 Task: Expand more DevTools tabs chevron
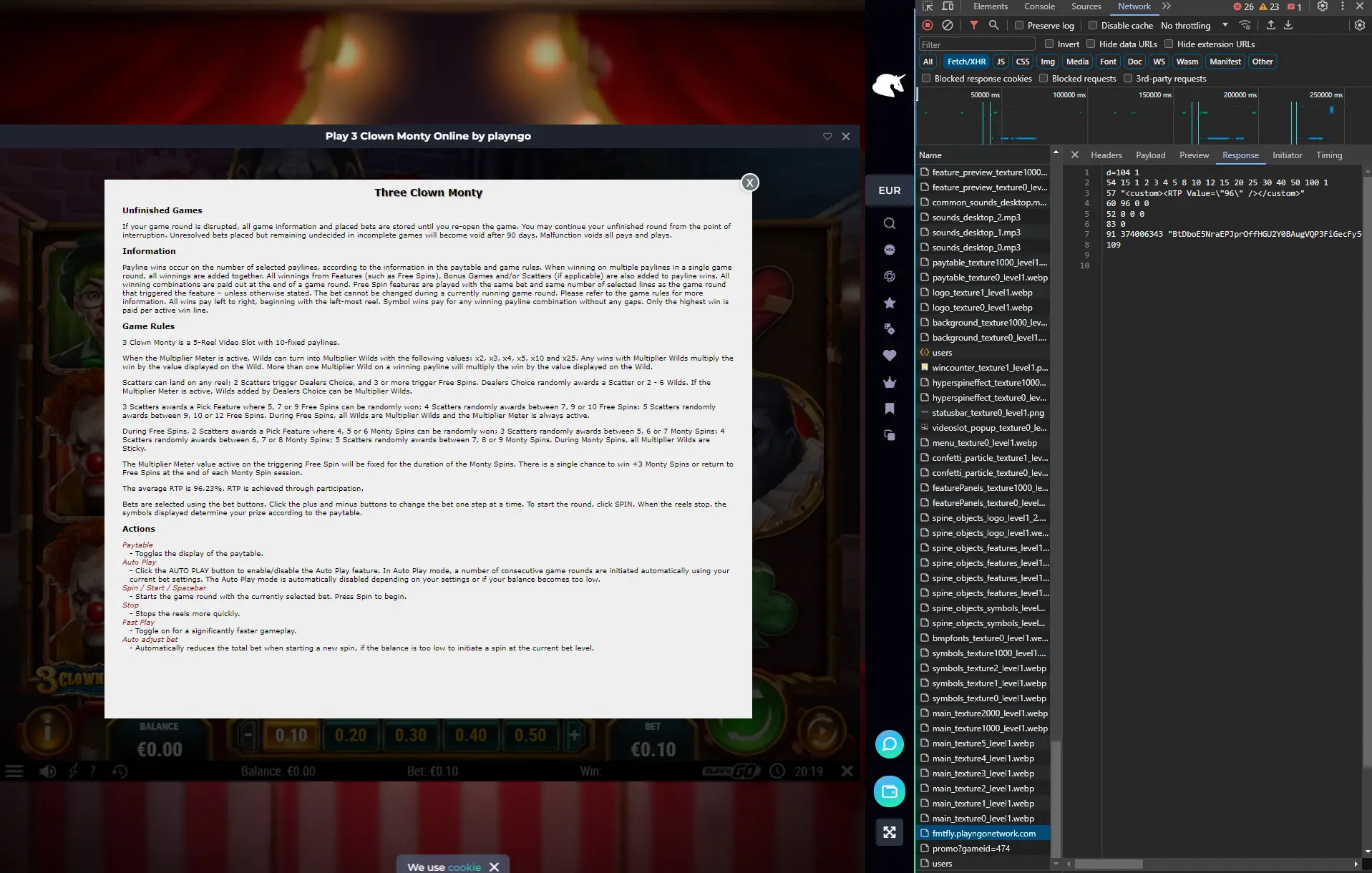[1167, 6]
